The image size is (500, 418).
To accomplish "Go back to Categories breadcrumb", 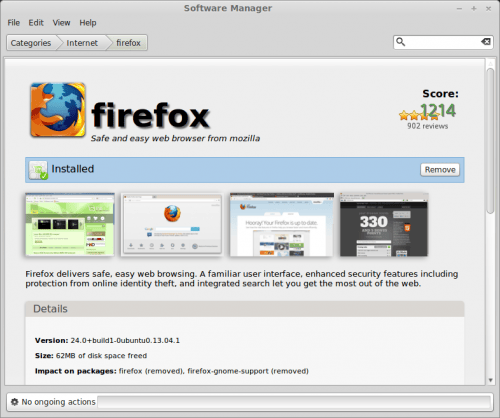I will (31, 43).
